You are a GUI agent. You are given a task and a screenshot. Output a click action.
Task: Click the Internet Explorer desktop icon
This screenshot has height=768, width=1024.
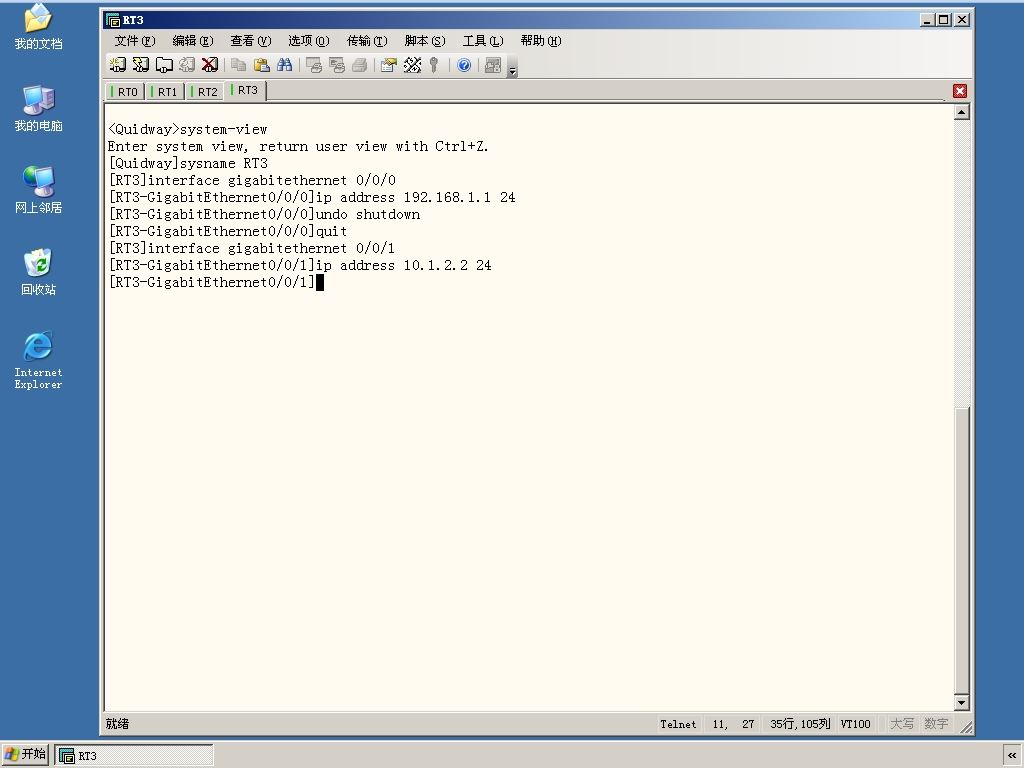(38, 360)
